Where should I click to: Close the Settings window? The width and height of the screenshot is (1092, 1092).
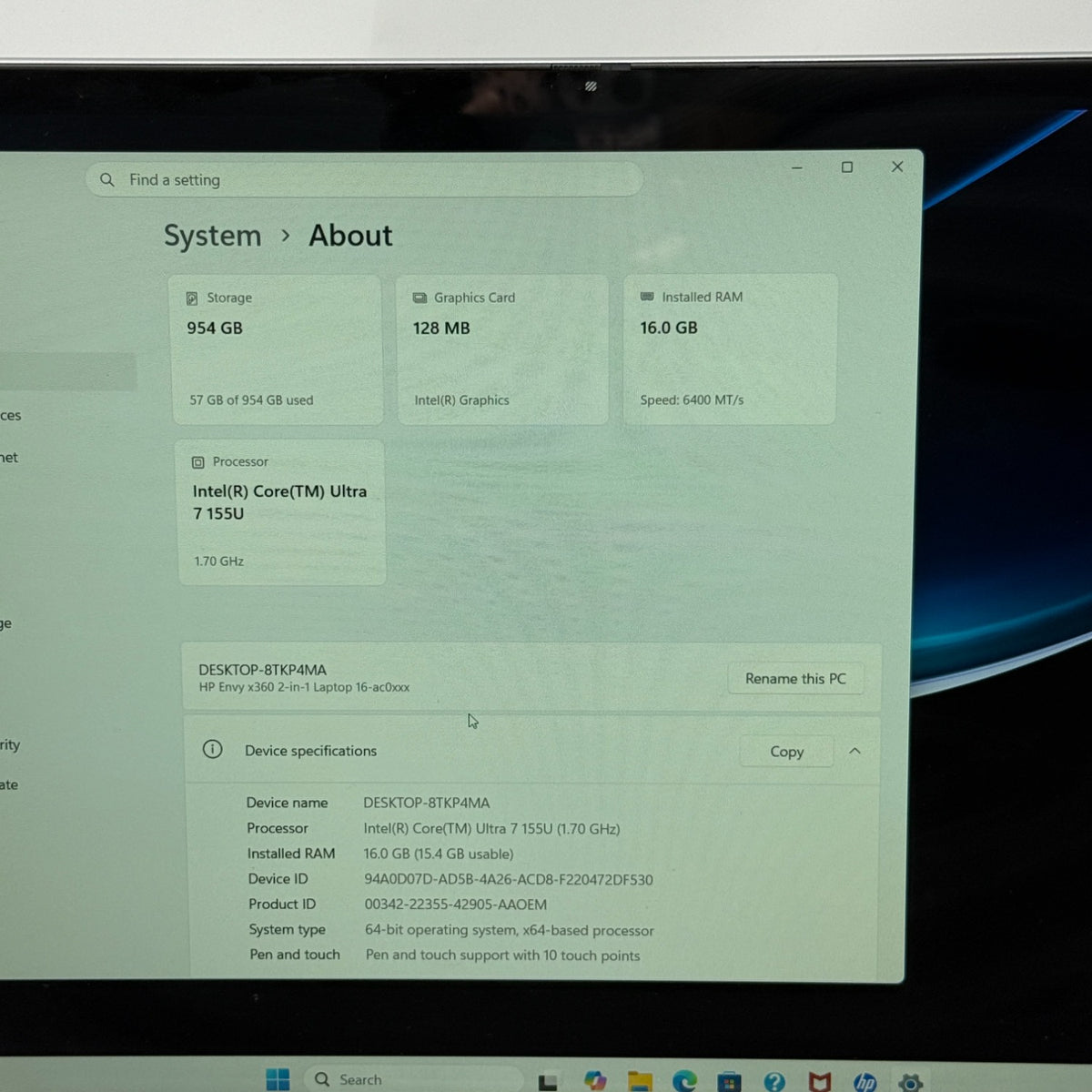pyautogui.click(x=897, y=167)
